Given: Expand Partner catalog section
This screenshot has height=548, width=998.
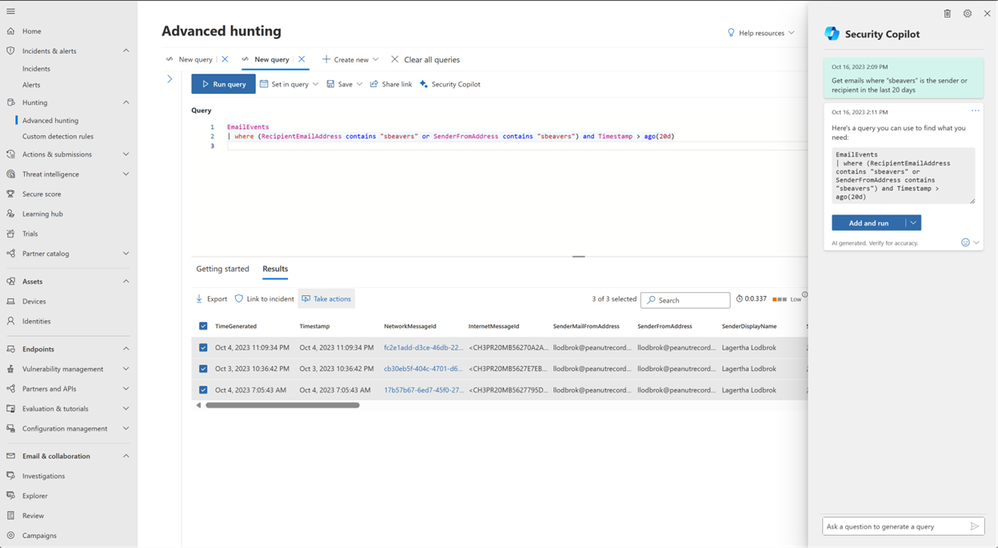Looking at the screenshot, I should coord(126,253).
